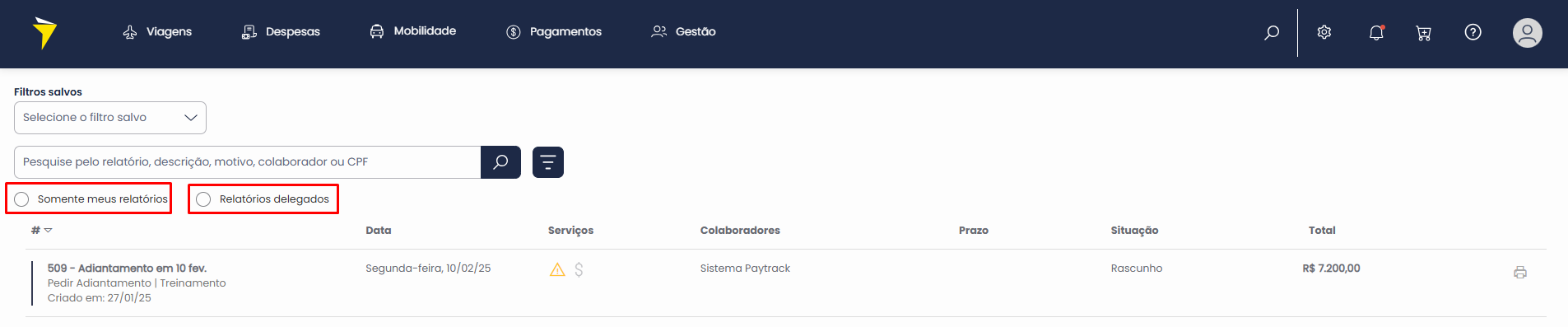The width and height of the screenshot is (1568, 327).
Task: Click the printer icon for report 509
Action: pos(1520,273)
